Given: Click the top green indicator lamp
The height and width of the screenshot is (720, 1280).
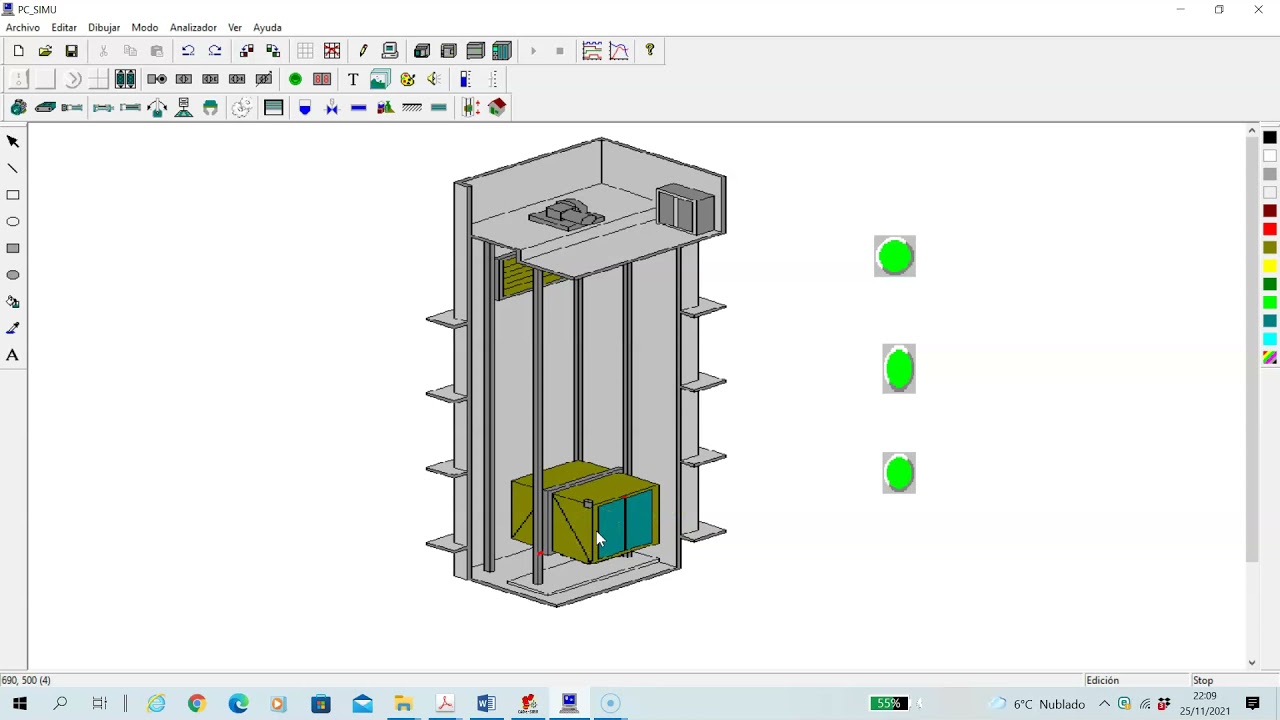Looking at the screenshot, I should (895, 257).
